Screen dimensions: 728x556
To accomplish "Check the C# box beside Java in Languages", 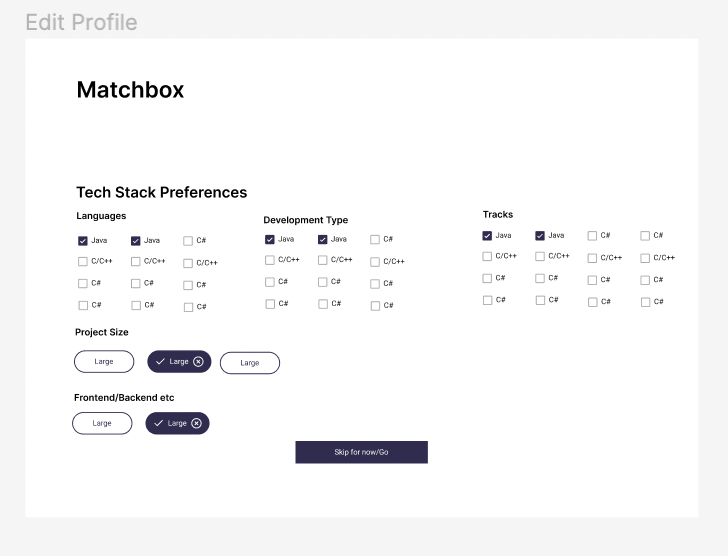I will tap(188, 241).
